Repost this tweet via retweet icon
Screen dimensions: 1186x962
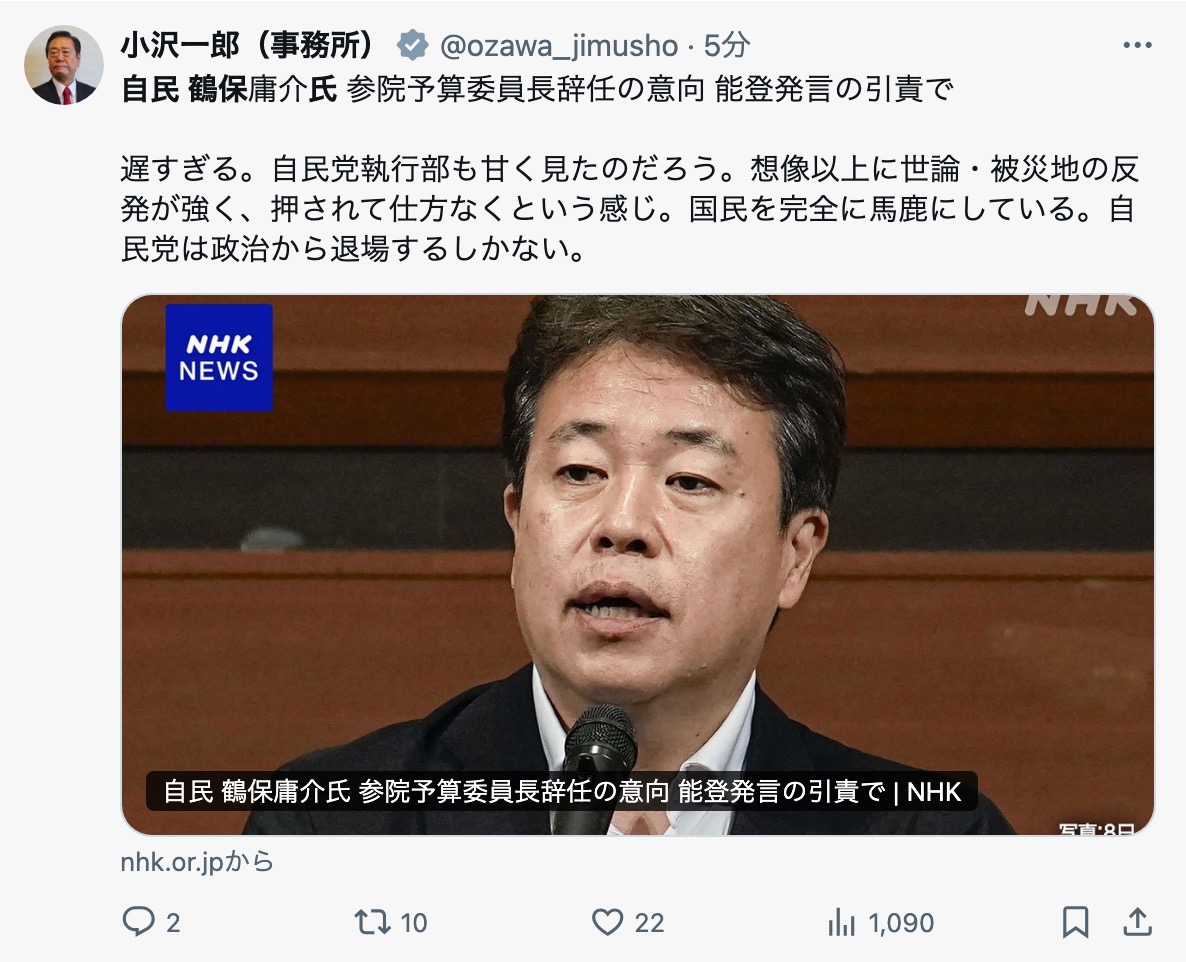372,922
